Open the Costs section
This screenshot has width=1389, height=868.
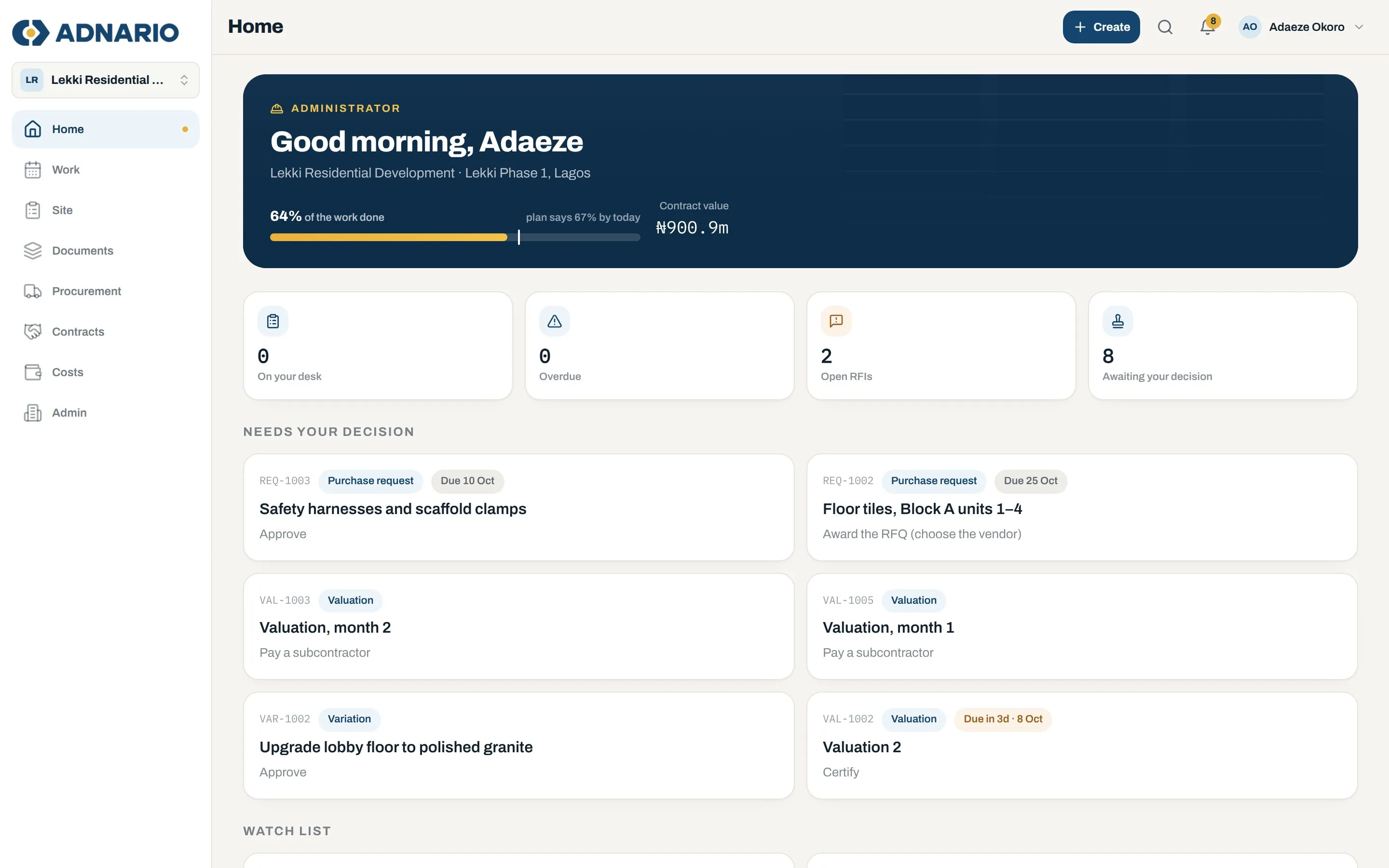click(106, 372)
